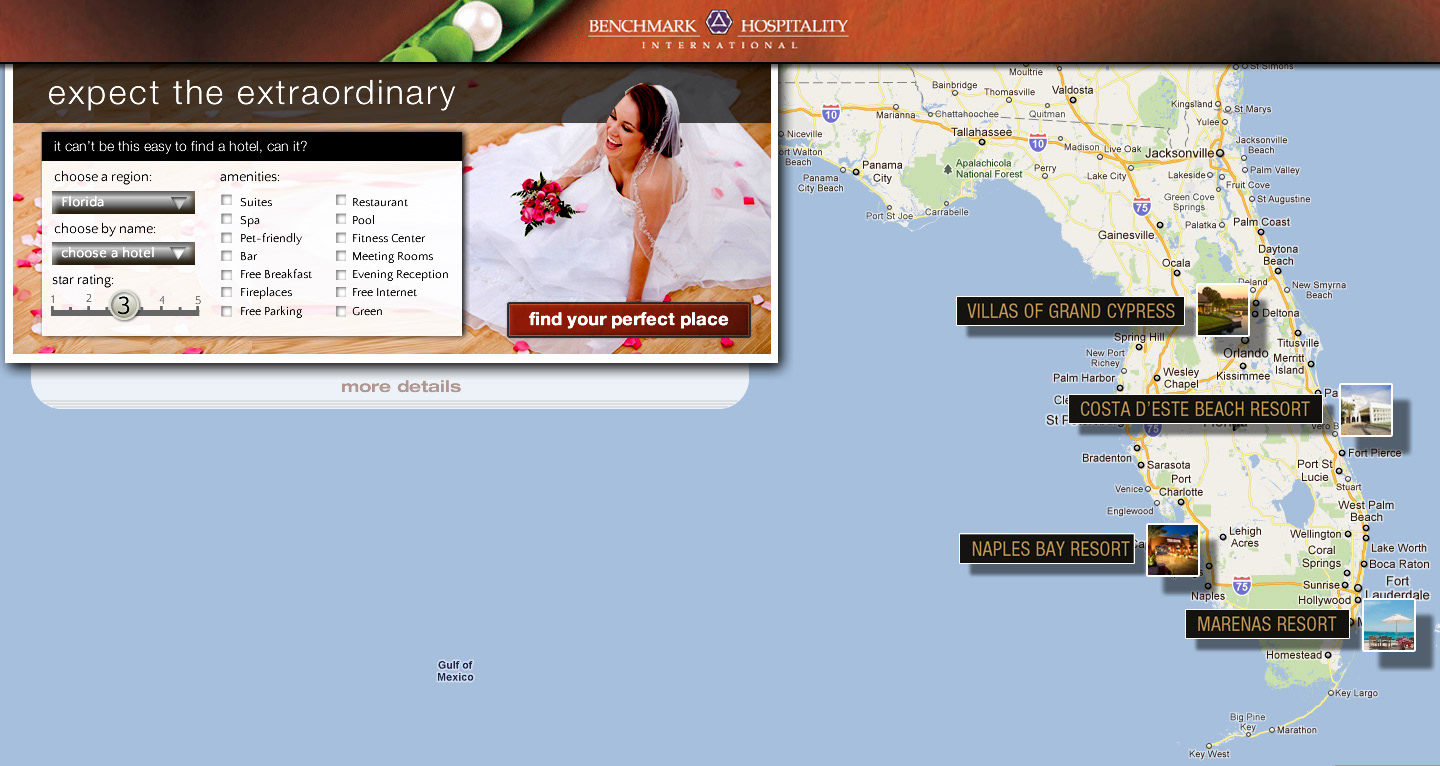The width and height of the screenshot is (1440, 766).
Task: Open the Villas of Grand Cypress photo thumbnail
Action: click(x=1223, y=310)
